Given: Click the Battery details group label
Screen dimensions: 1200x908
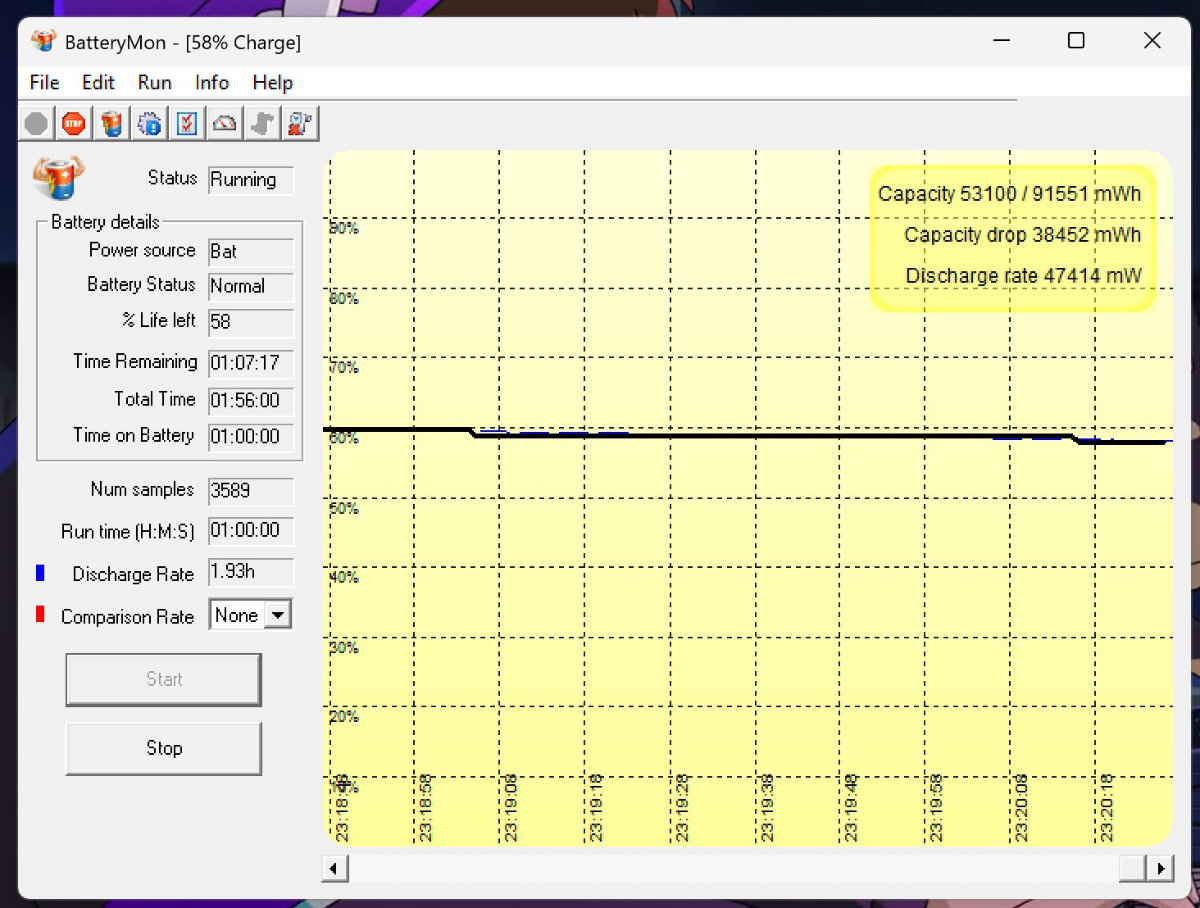Looking at the screenshot, I should coord(105,222).
